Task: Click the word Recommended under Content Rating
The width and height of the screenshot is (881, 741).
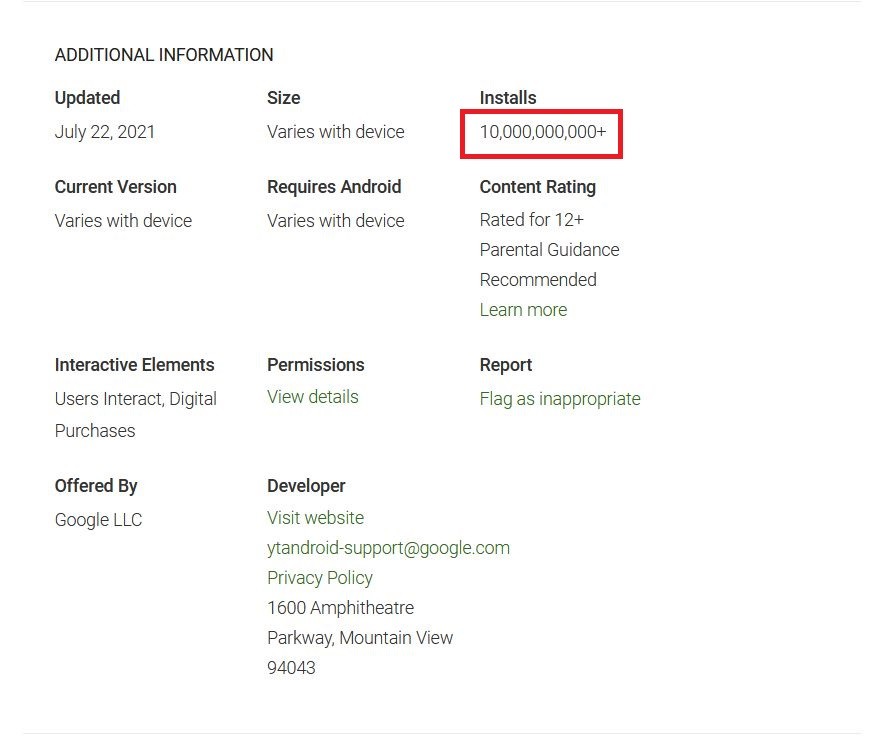Action: (x=538, y=280)
